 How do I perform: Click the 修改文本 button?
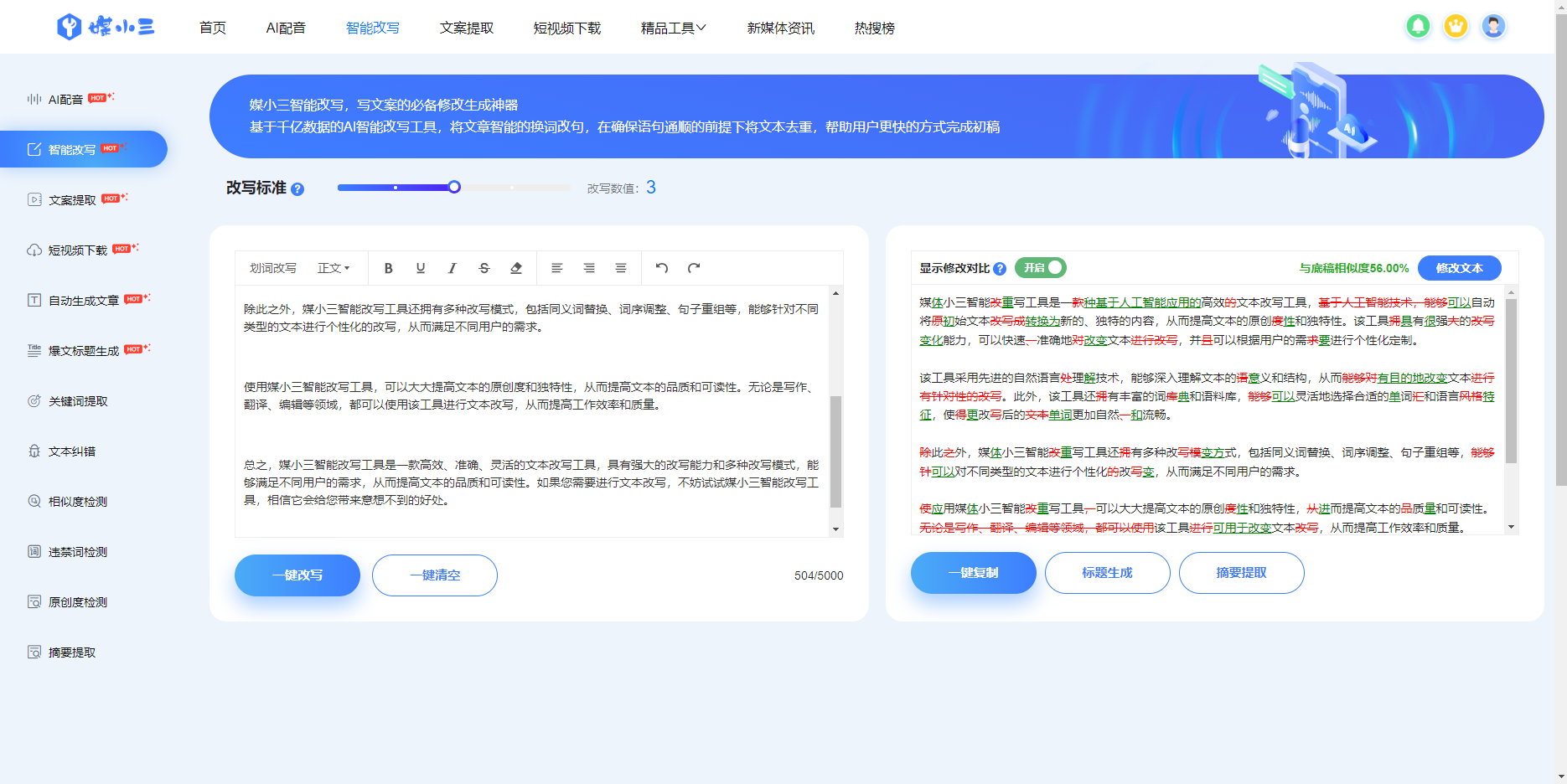[x=1460, y=268]
